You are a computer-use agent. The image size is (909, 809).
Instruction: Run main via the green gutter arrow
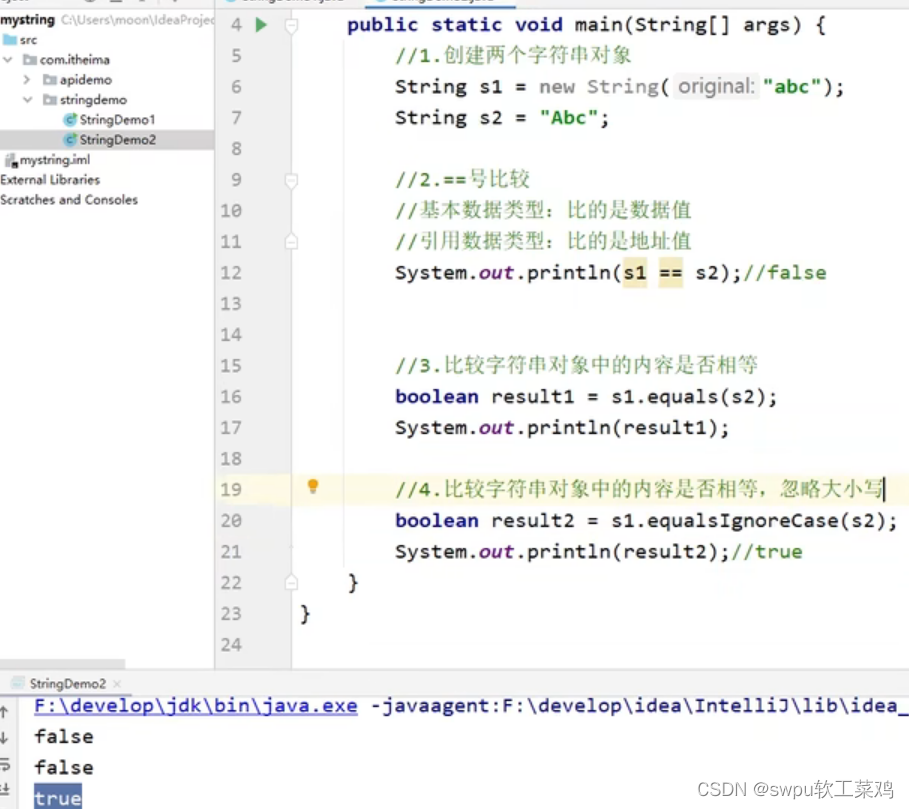point(261,25)
